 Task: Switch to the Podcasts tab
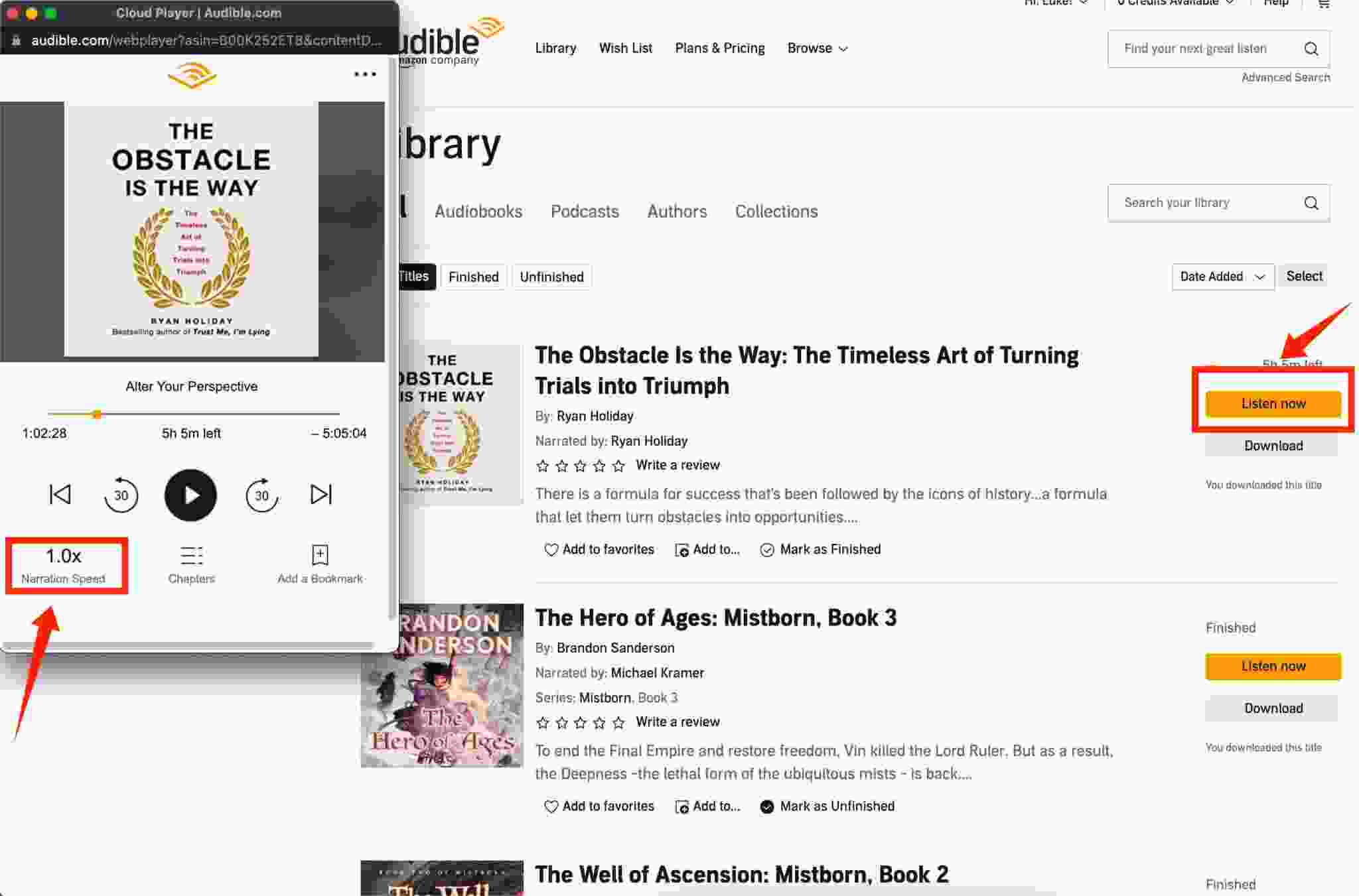pos(585,212)
